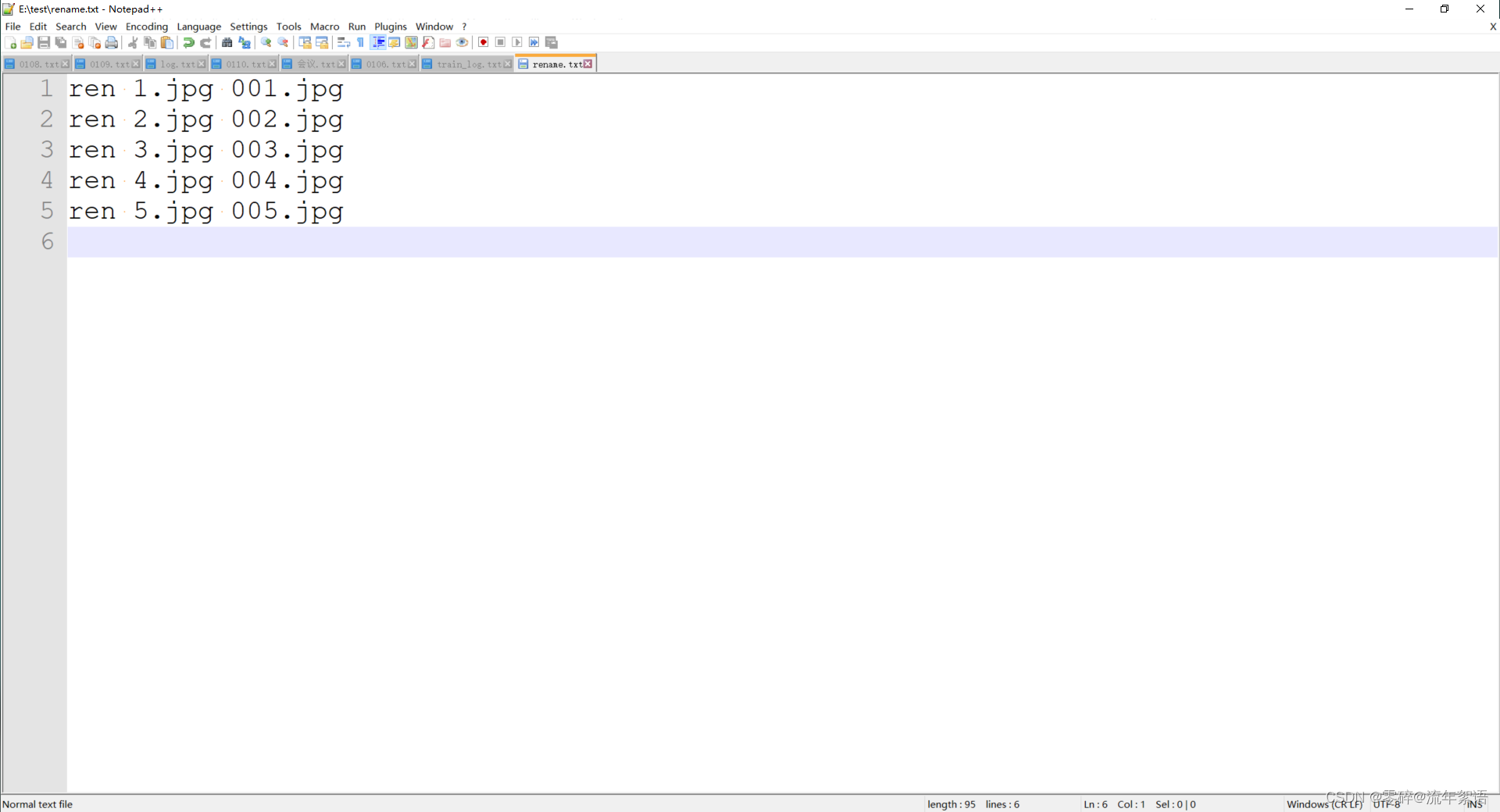Screen dimensions: 1500x812
Task: Open the Settings menu
Action: [249, 27]
